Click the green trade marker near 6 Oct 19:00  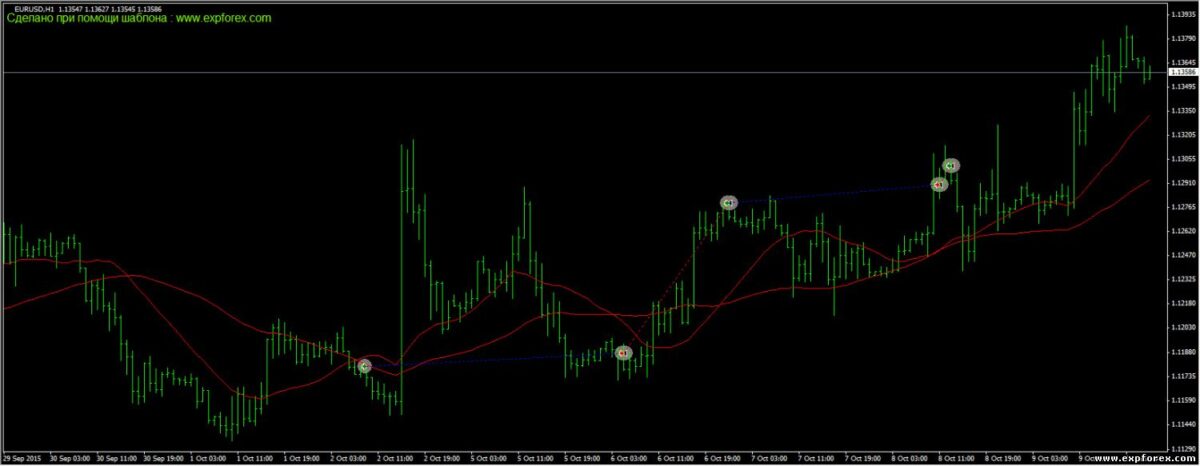pyautogui.click(x=728, y=203)
